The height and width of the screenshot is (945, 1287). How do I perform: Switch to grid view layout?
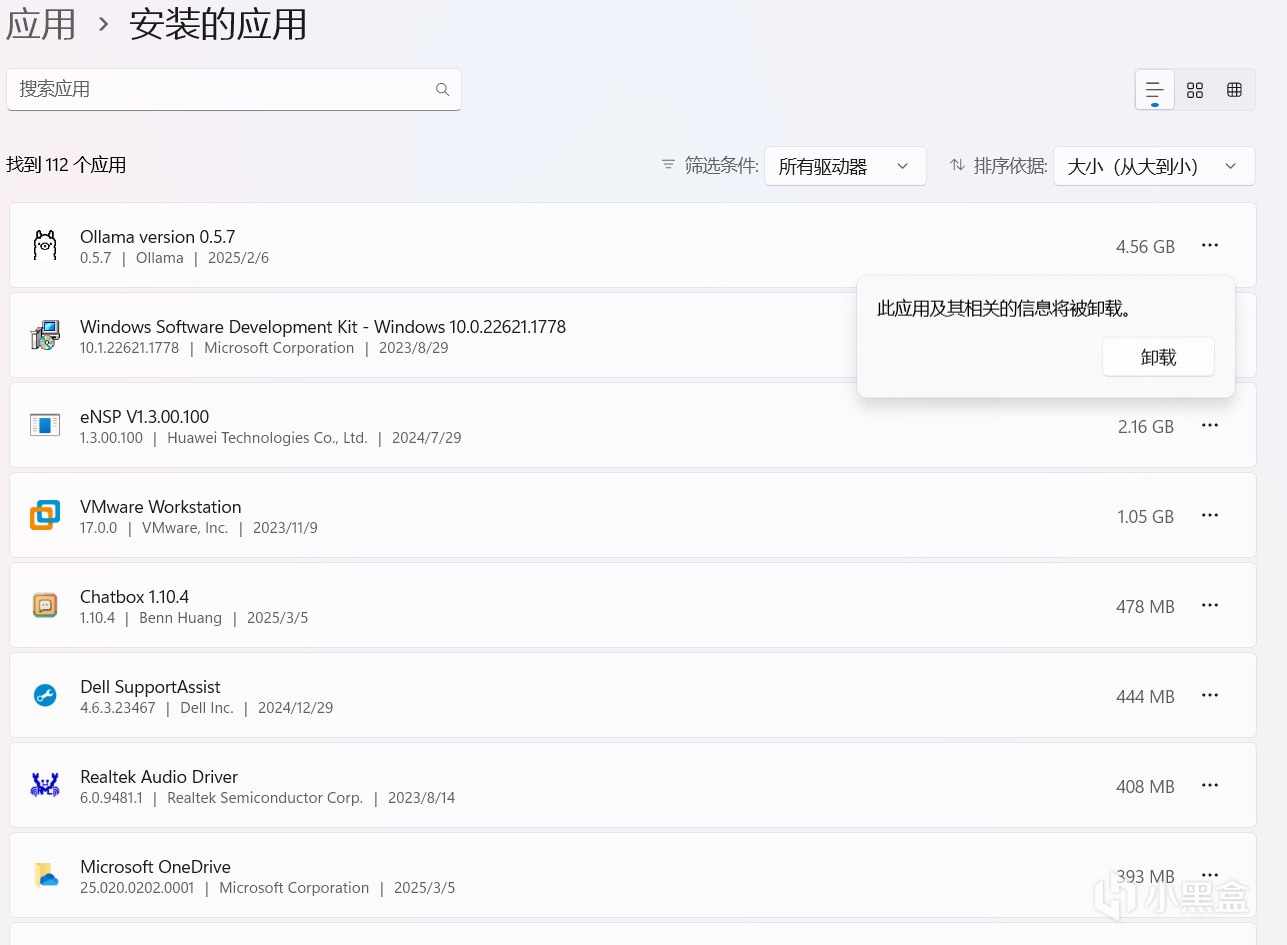point(1195,90)
